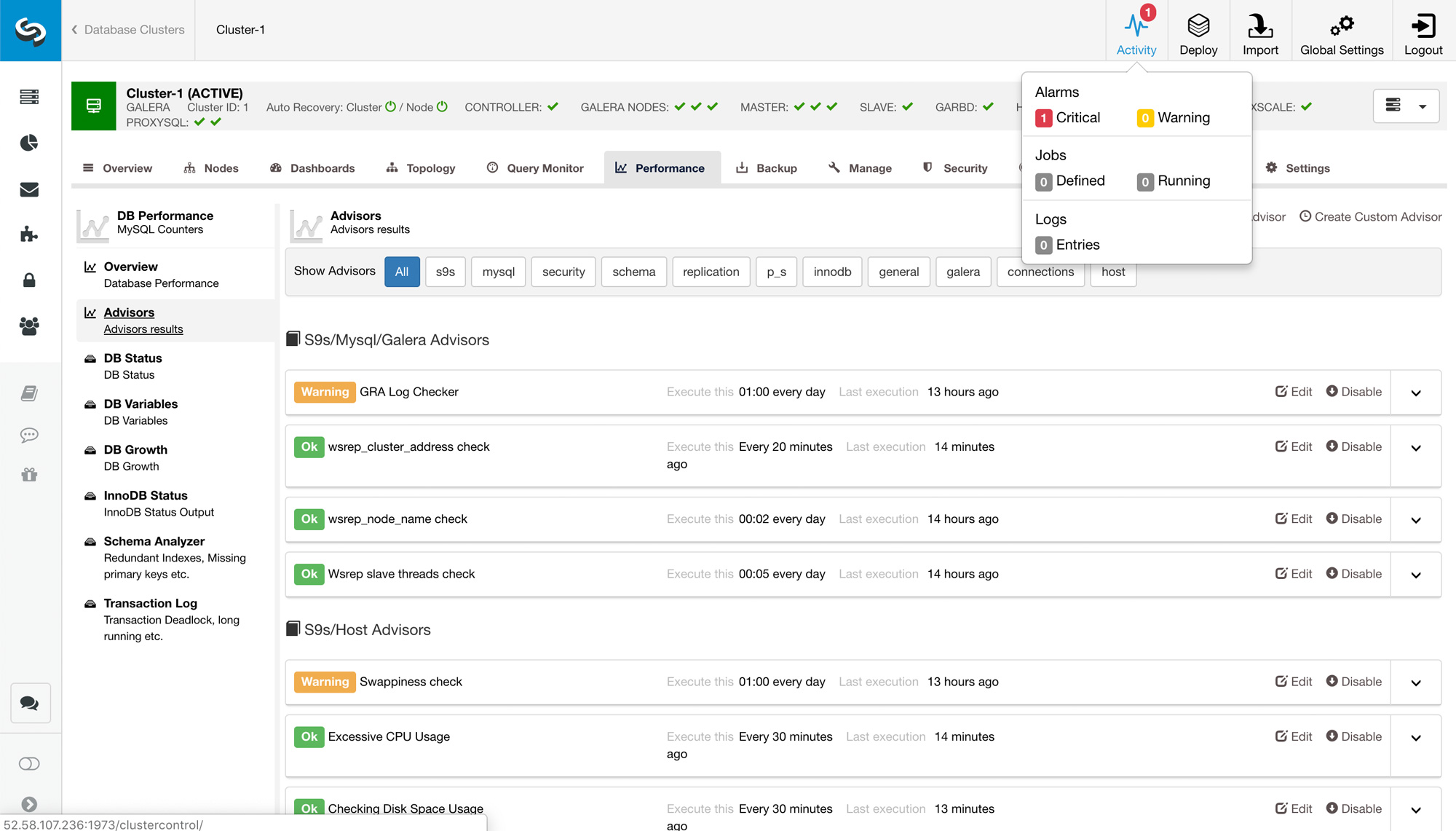
Task: Click the ClusterControl logo
Action: point(31,30)
